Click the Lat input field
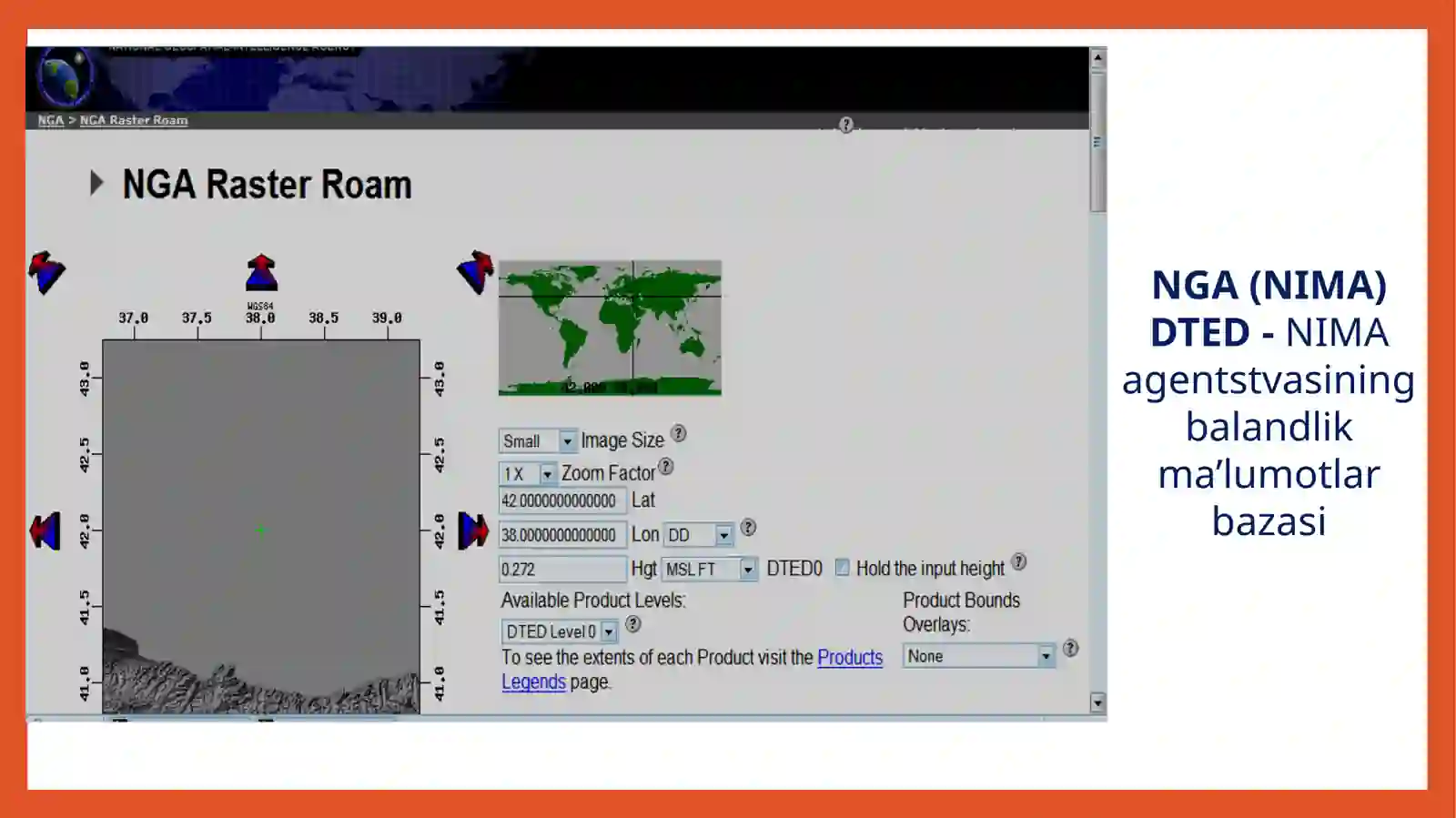1456x818 pixels. tap(561, 501)
